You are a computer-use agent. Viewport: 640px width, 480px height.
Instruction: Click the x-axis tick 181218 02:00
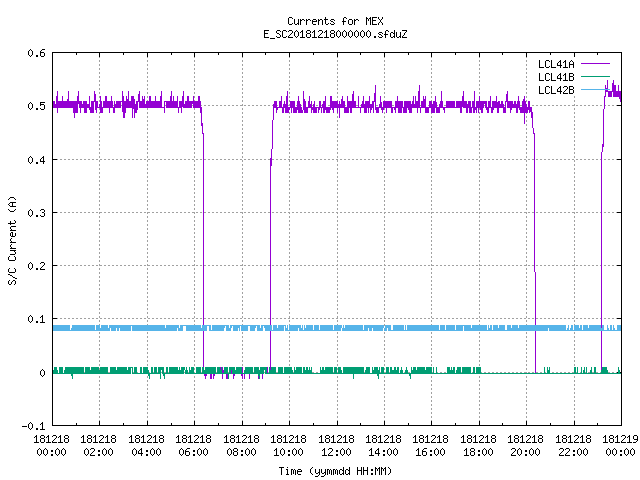tap(98, 446)
